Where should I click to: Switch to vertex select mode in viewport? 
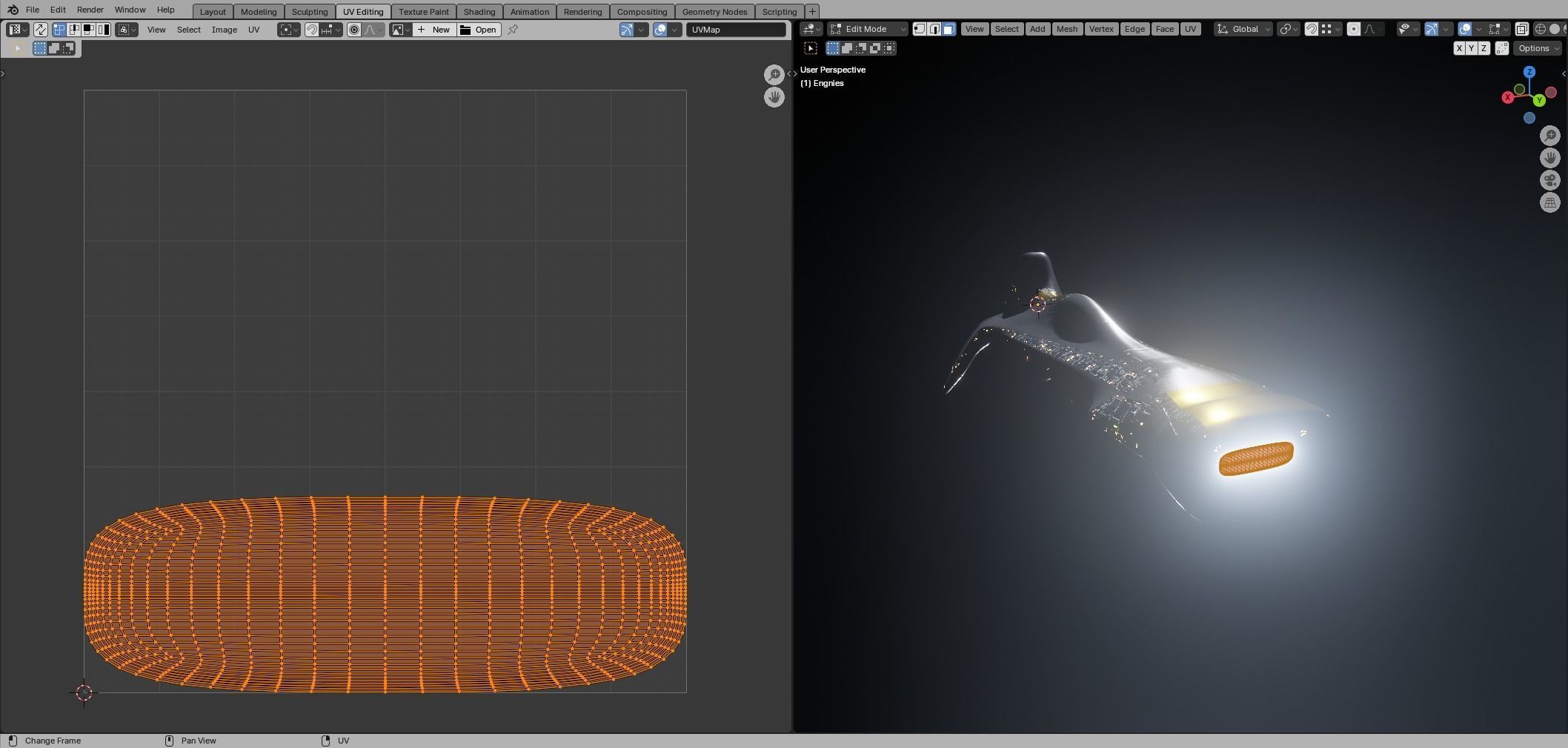click(920, 29)
